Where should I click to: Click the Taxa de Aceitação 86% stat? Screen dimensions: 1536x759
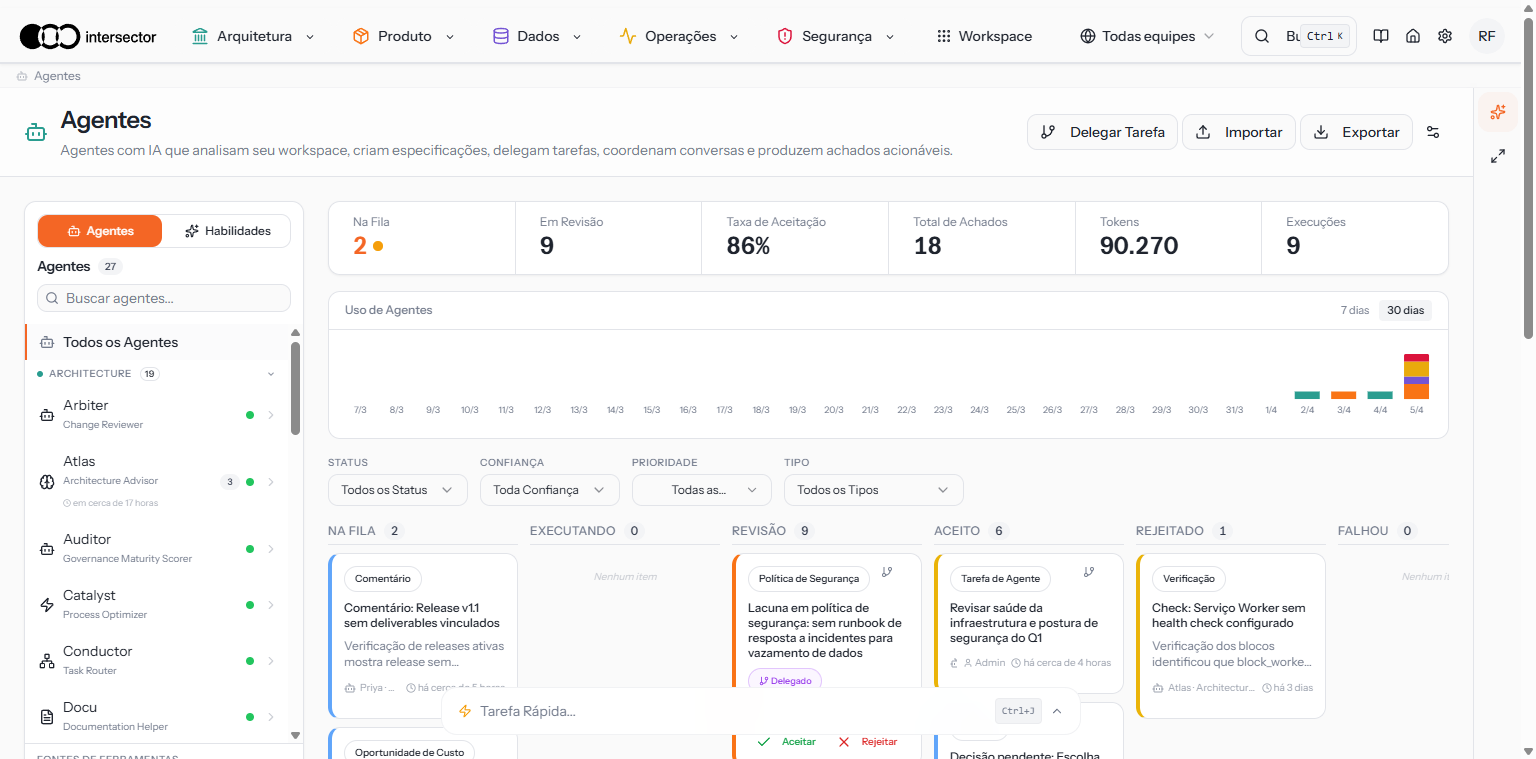795,238
